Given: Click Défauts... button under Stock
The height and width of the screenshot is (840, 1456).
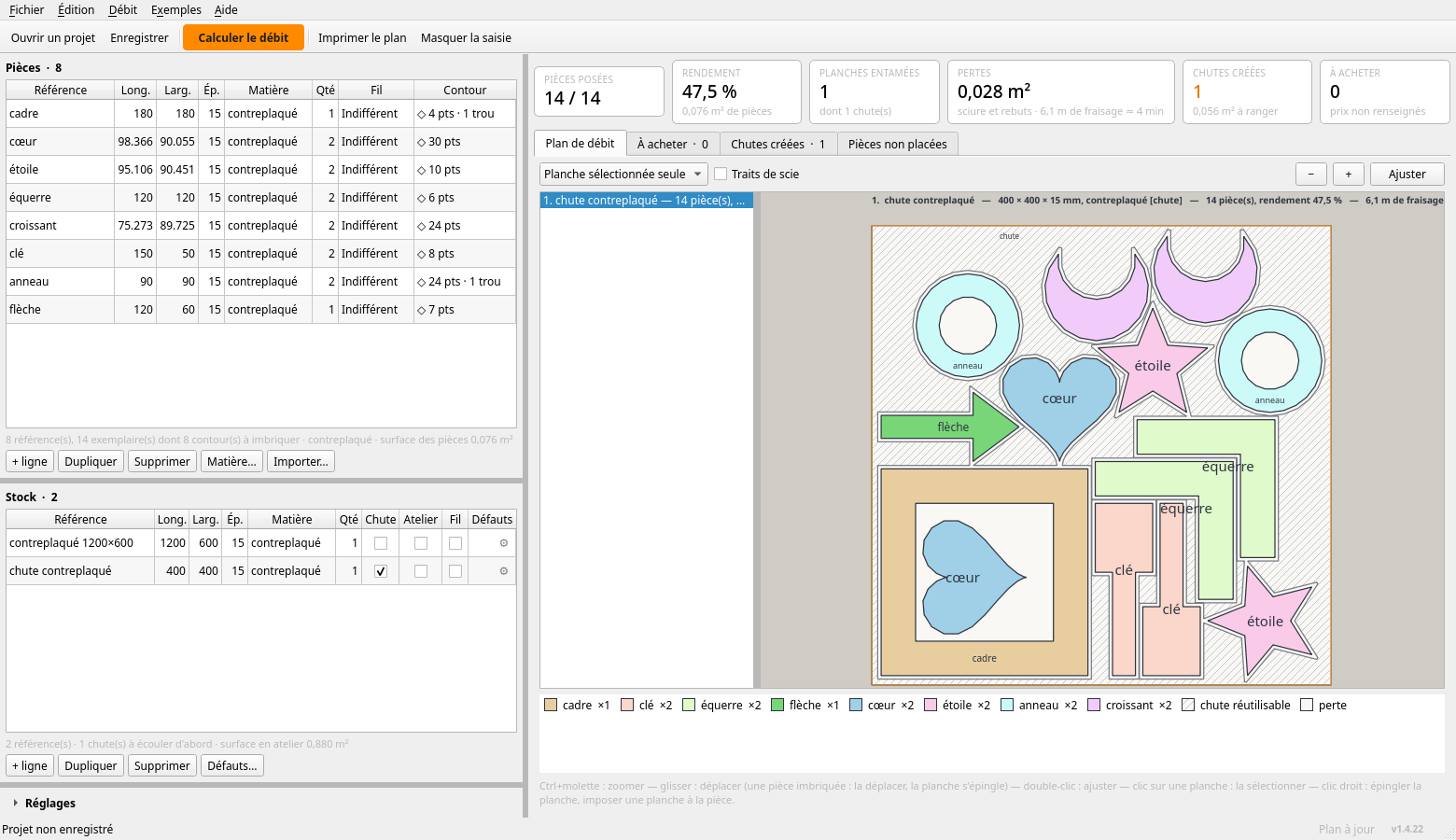Looking at the screenshot, I should pyautogui.click(x=232, y=766).
